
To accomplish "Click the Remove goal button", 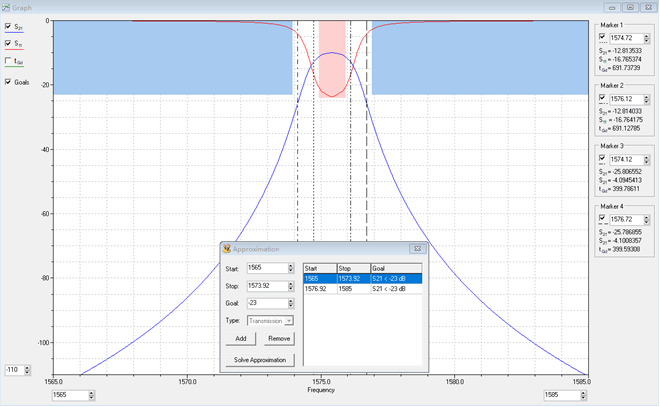I will 279,339.
